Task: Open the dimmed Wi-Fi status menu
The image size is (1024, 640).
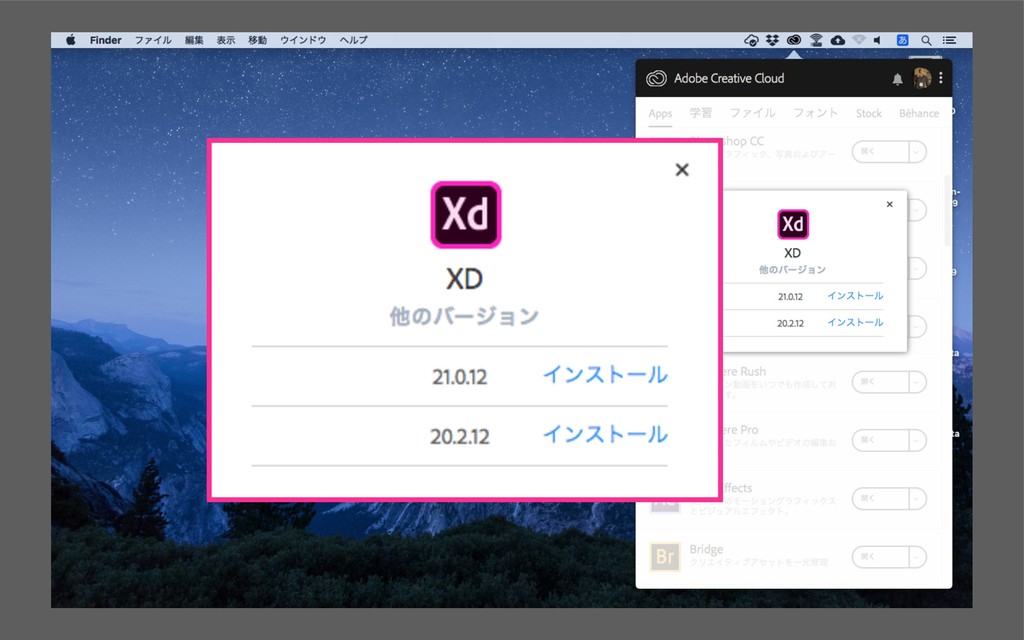Action: [859, 40]
